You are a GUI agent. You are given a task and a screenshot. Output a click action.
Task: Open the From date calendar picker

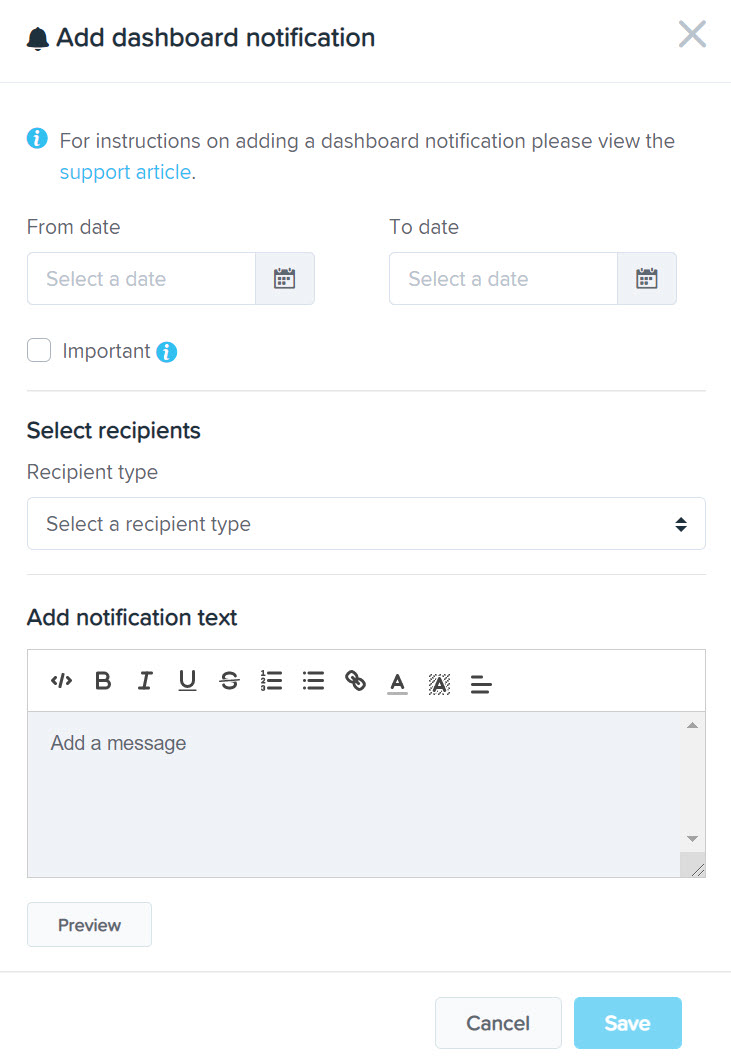(x=285, y=279)
